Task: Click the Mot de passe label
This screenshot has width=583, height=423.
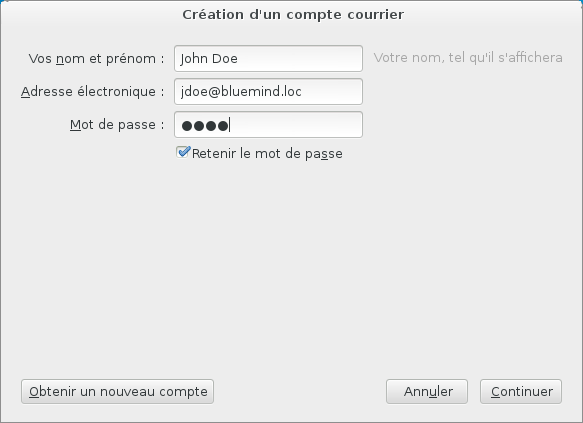Action: click(117, 125)
